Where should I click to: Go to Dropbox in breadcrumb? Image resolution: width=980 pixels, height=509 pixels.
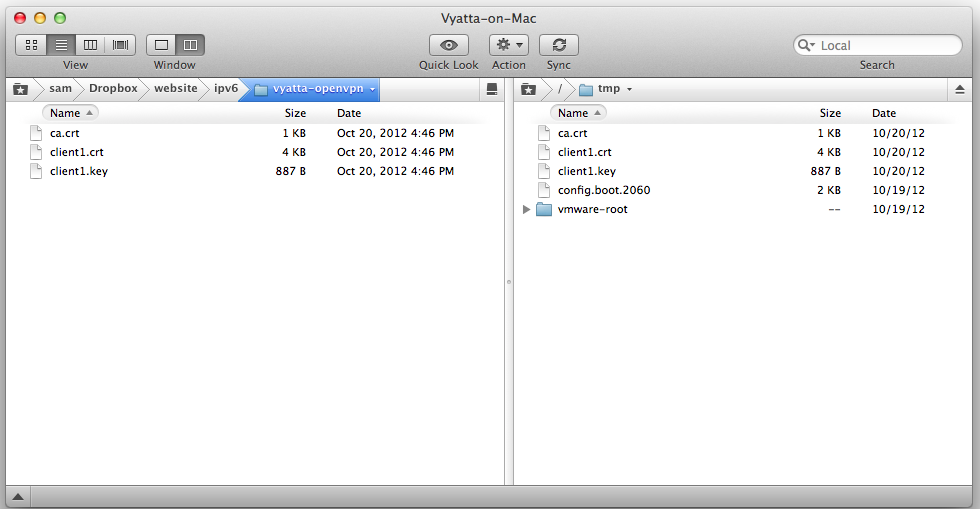(x=113, y=89)
